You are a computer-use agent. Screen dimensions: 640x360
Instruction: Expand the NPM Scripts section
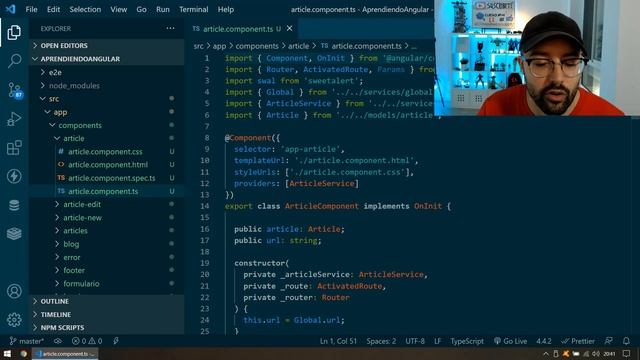point(107,327)
